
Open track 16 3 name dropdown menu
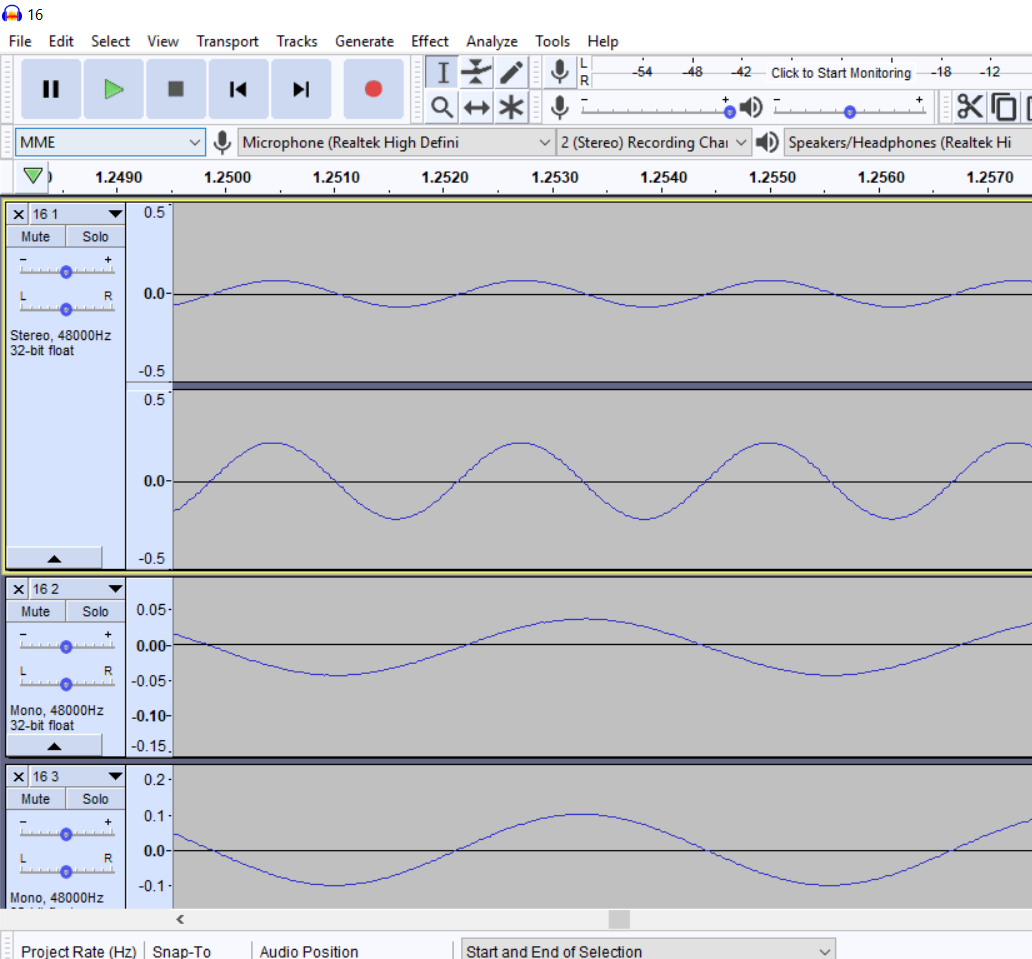[77, 777]
